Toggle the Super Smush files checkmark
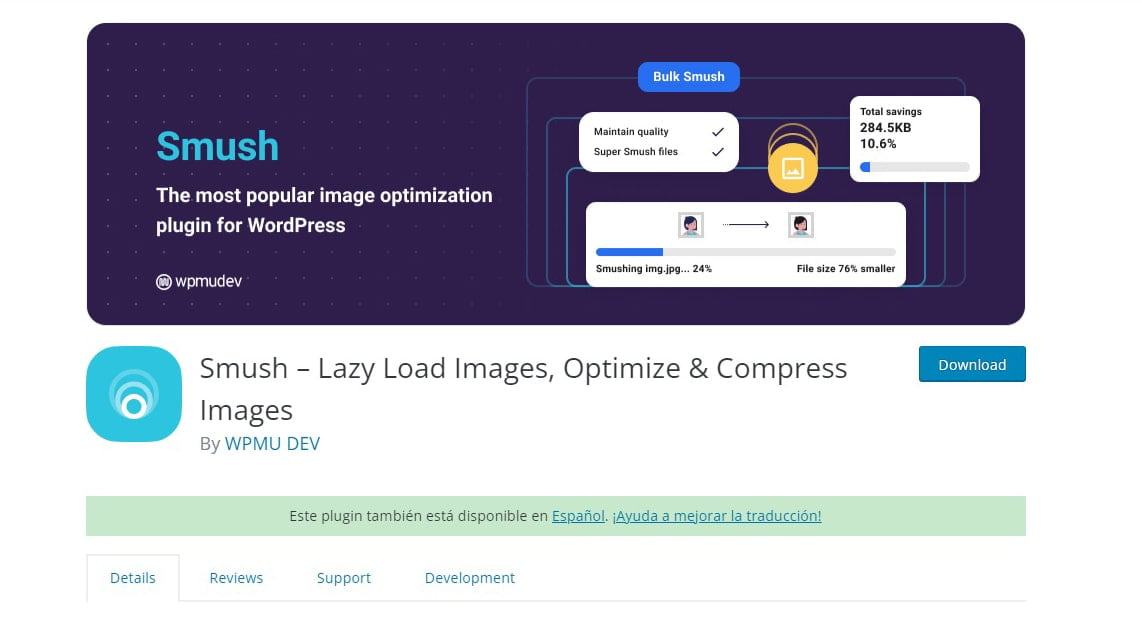This screenshot has height=640, width=1142. [717, 152]
